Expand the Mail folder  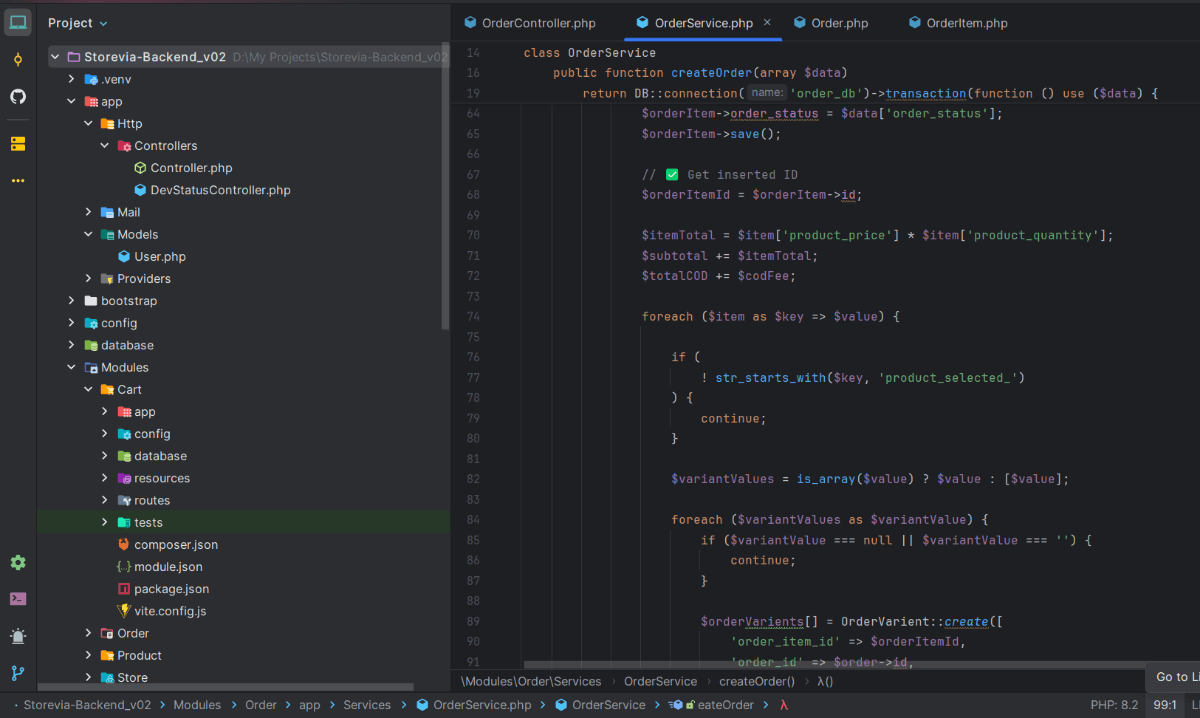tap(88, 212)
